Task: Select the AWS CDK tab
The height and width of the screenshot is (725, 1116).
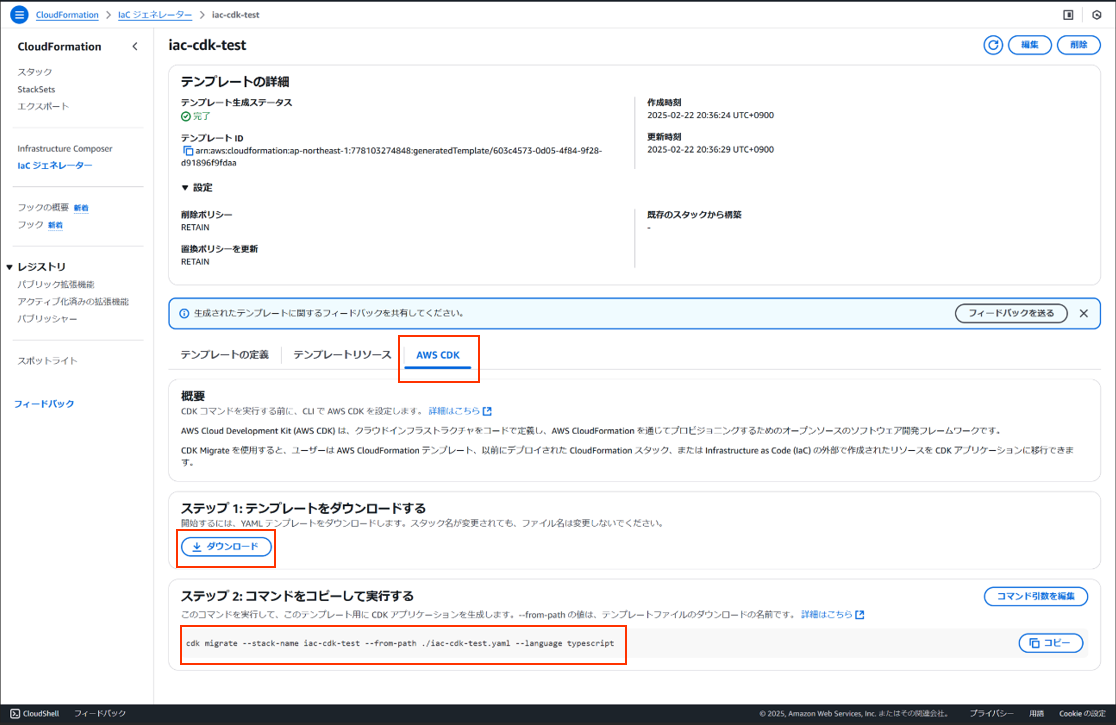Action: pyautogui.click(x=438, y=354)
